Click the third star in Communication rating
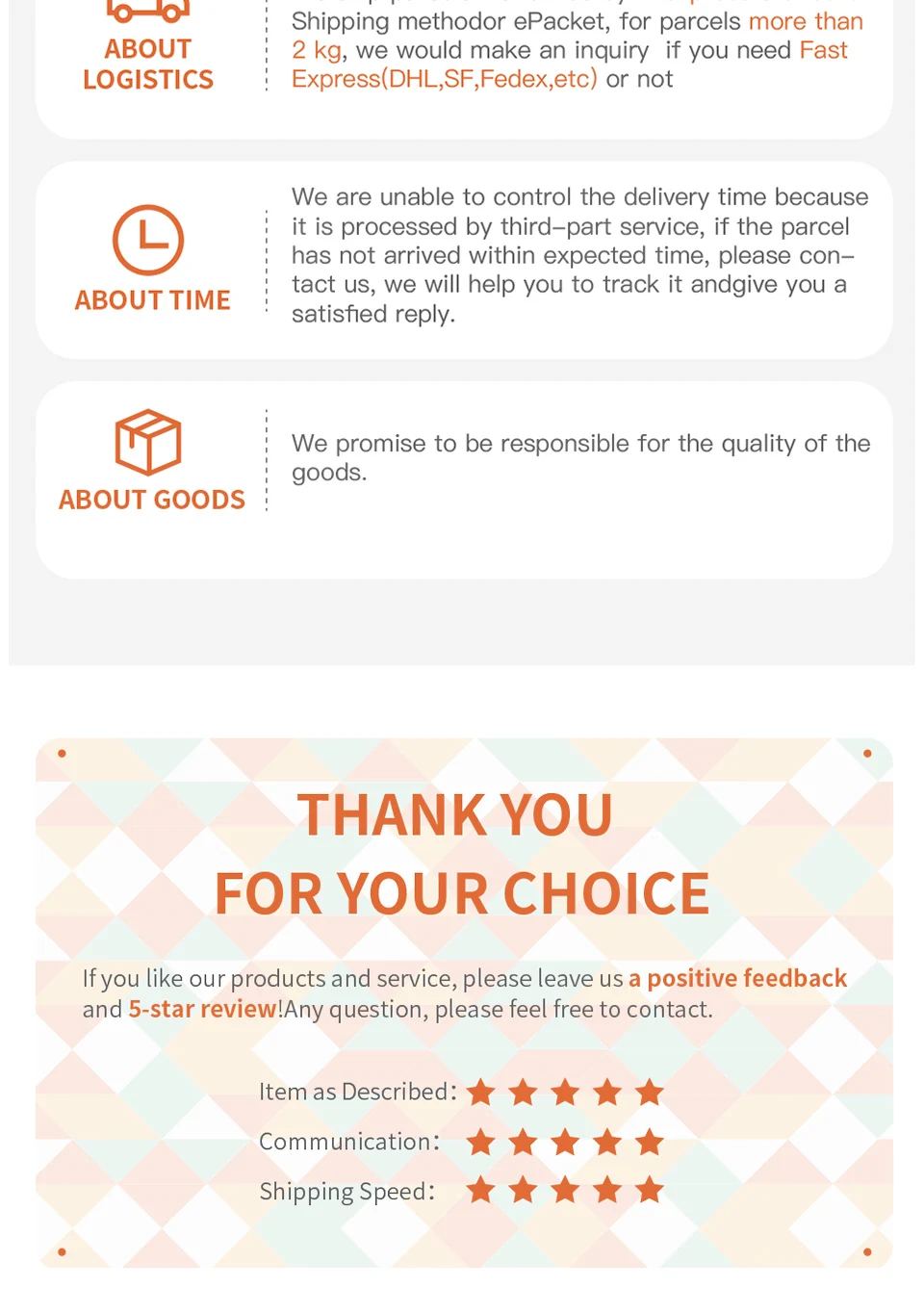The width and height of the screenshot is (924, 1313). click(x=565, y=1143)
